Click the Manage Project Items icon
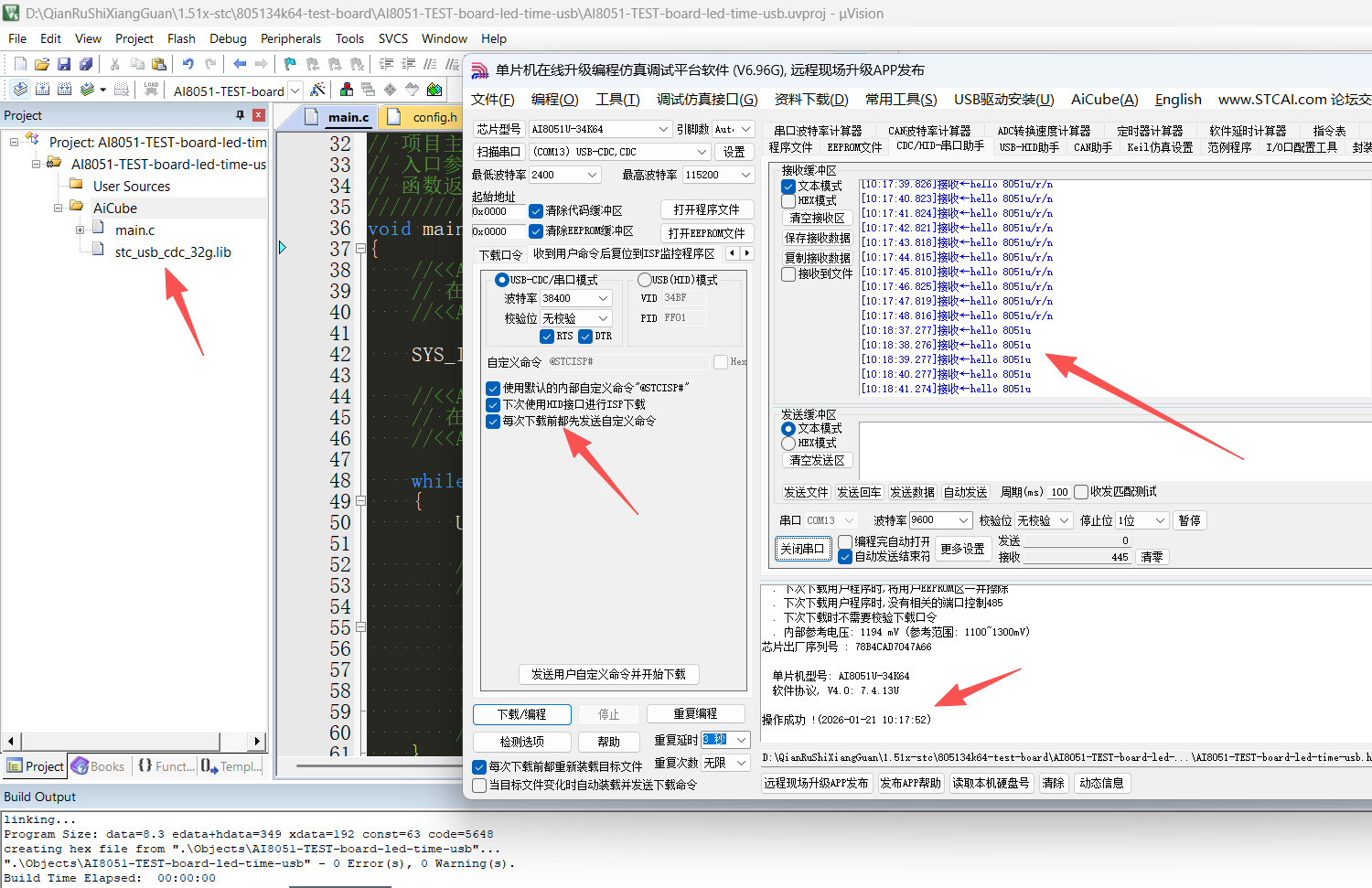 [347, 90]
